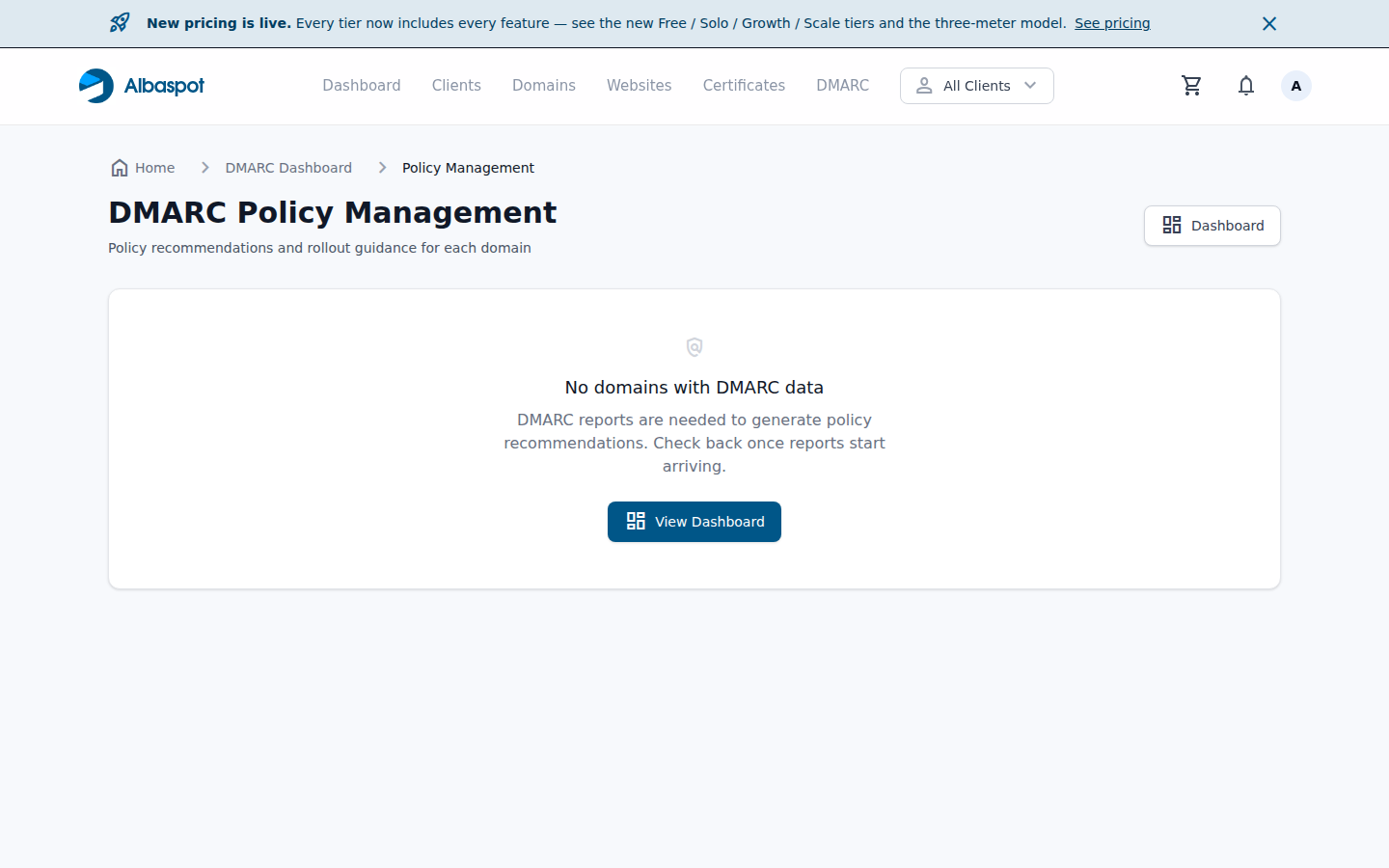Image resolution: width=1389 pixels, height=868 pixels.
Task: Open the shopping cart
Action: (x=1191, y=86)
